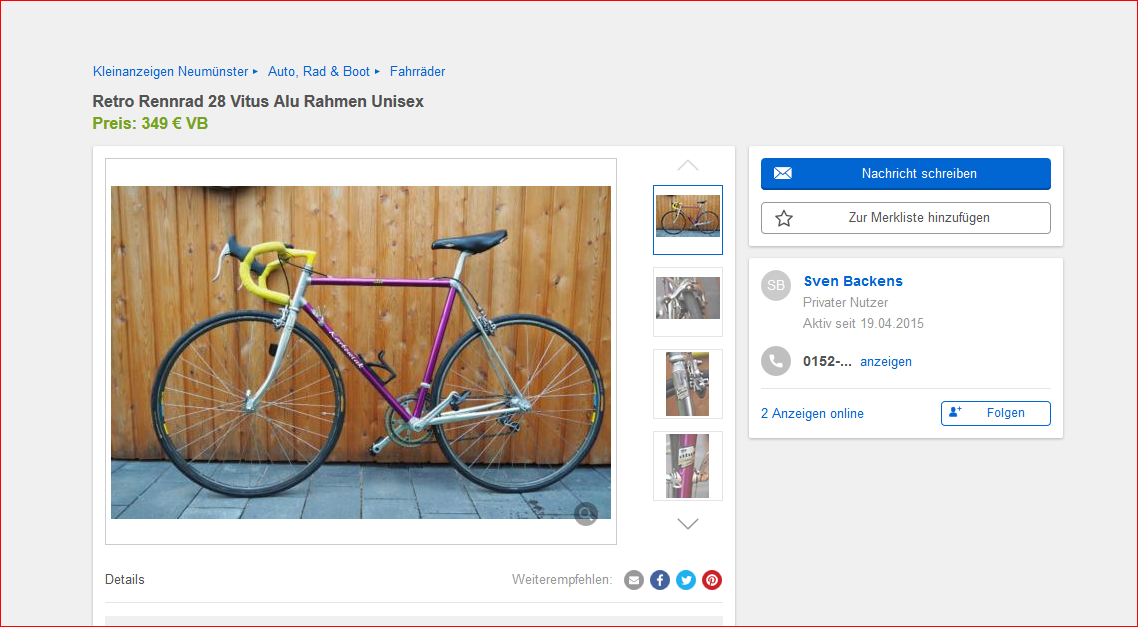Share listing on Pinterest
Viewport: 1138px width, 627px height.
coord(712,580)
